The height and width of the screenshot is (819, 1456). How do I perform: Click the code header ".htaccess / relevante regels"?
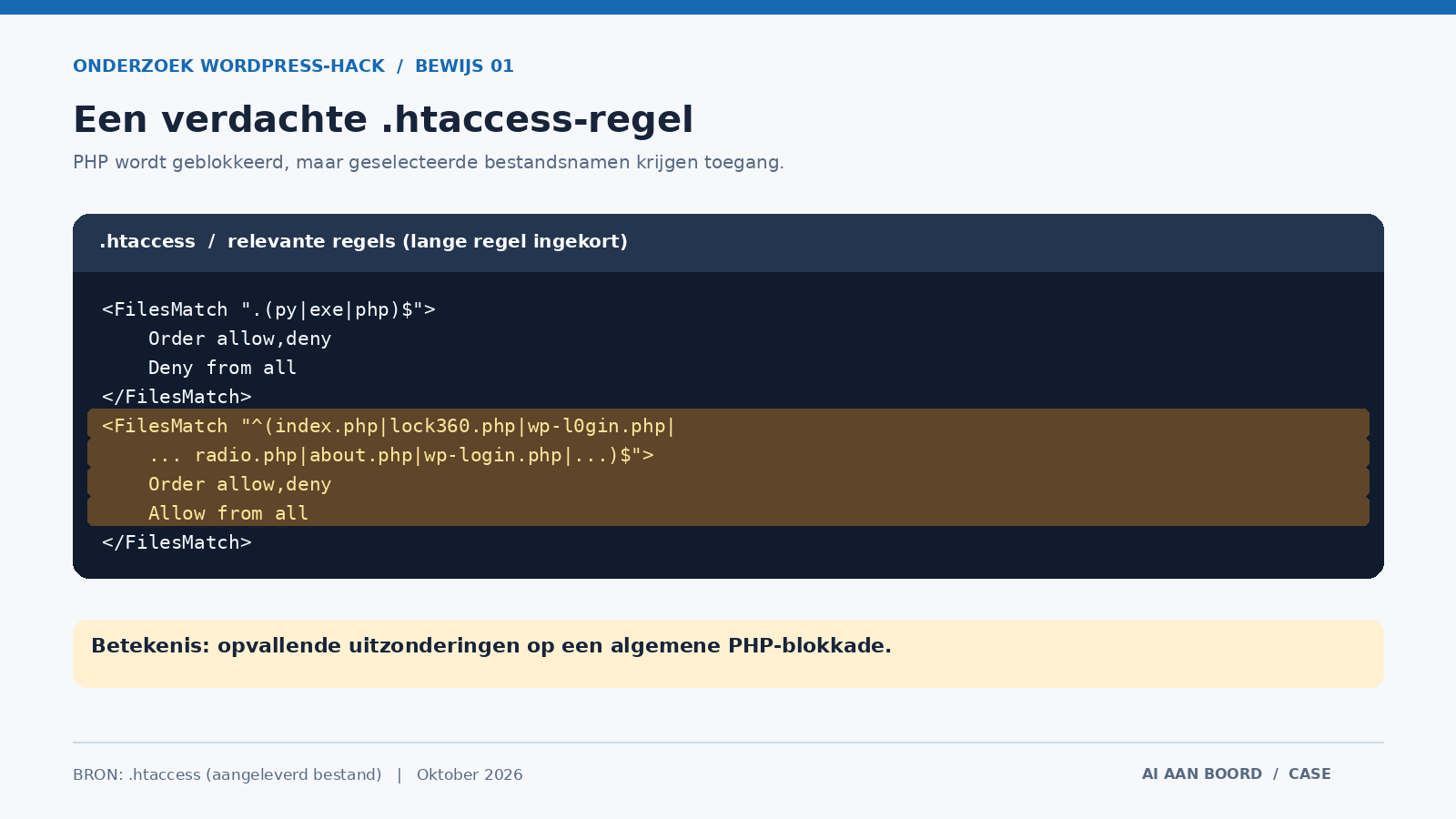pyautogui.click(x=363, y=242)
